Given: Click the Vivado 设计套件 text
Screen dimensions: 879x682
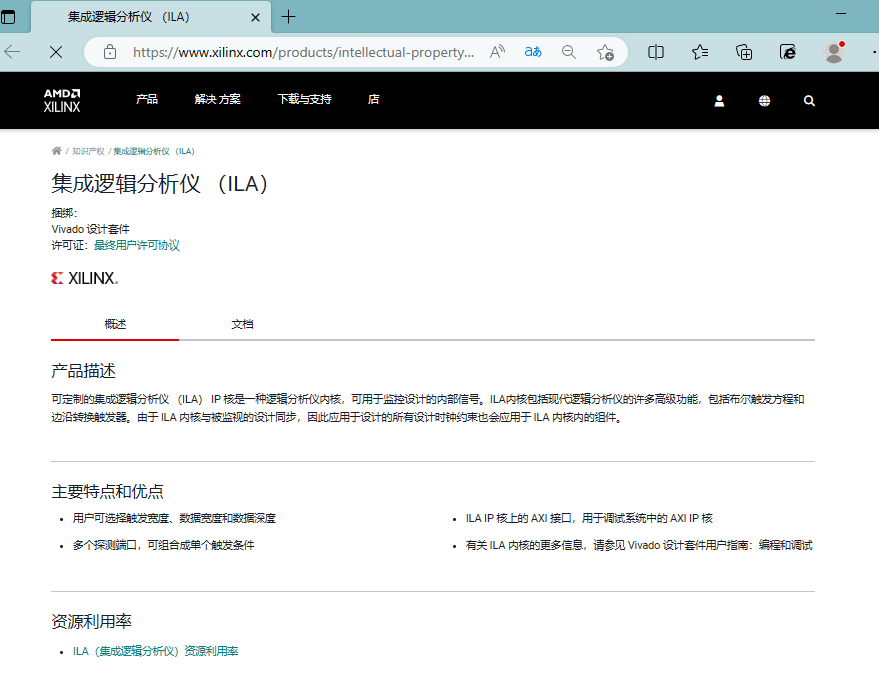Looking at the screenshot, I should pyautogui.click(x=90, y=229).
